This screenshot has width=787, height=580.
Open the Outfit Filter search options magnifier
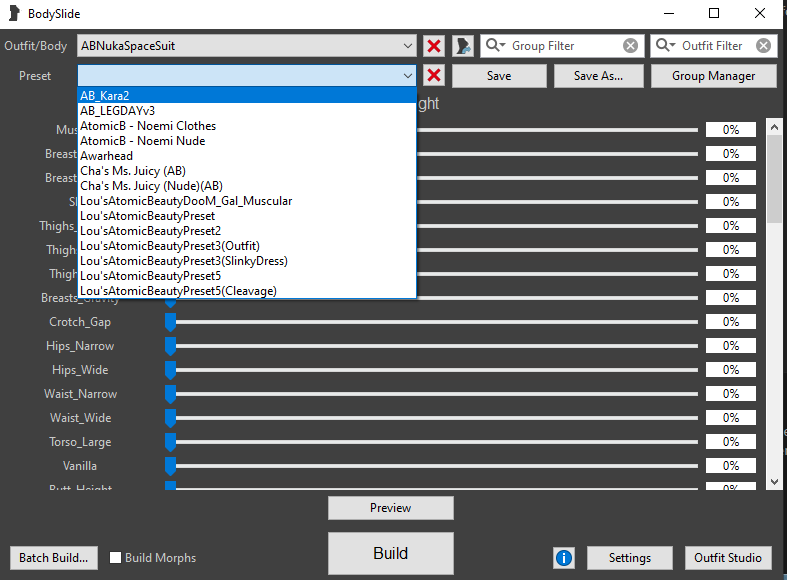666,46
